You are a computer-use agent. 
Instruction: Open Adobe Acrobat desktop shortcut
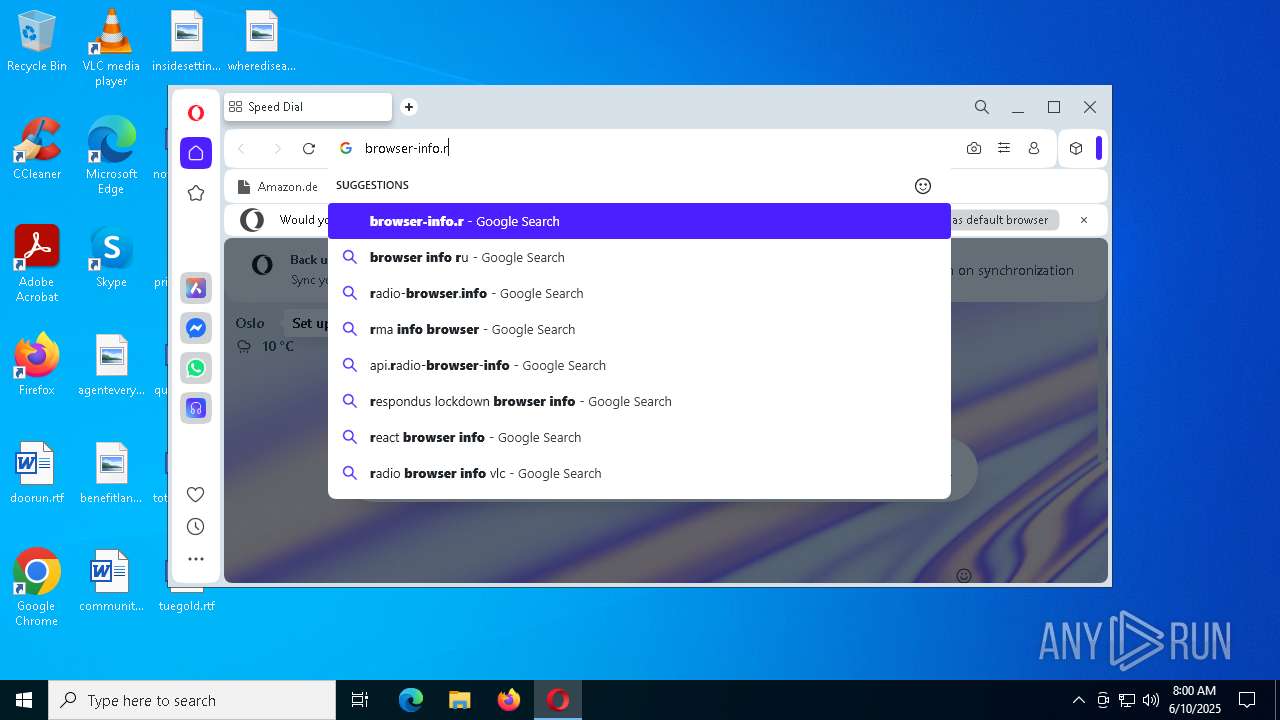tap(37, 264)
